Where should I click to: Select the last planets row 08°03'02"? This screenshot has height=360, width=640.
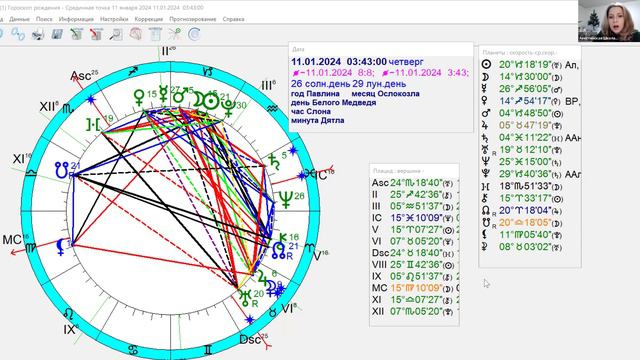pos(530,247)
